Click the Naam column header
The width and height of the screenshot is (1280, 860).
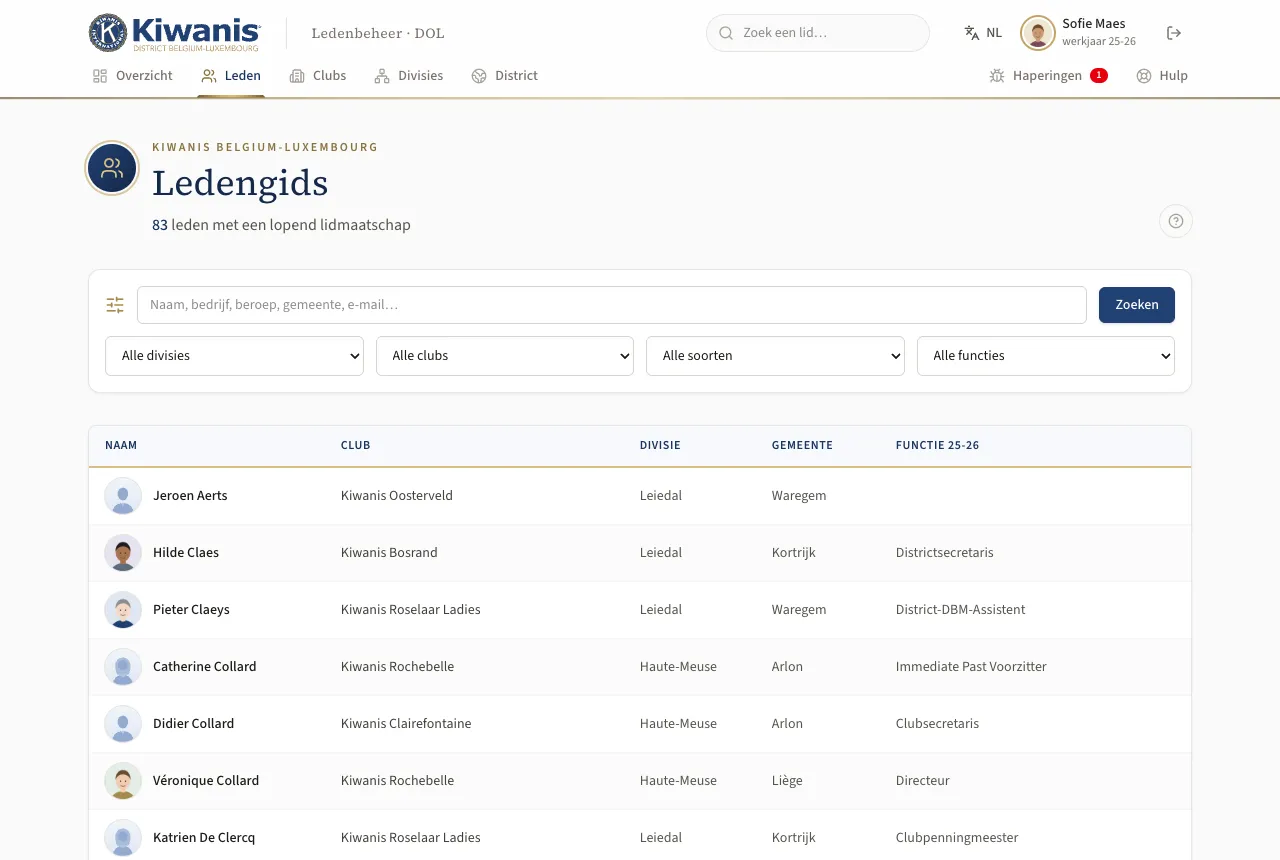coord(121,446)
